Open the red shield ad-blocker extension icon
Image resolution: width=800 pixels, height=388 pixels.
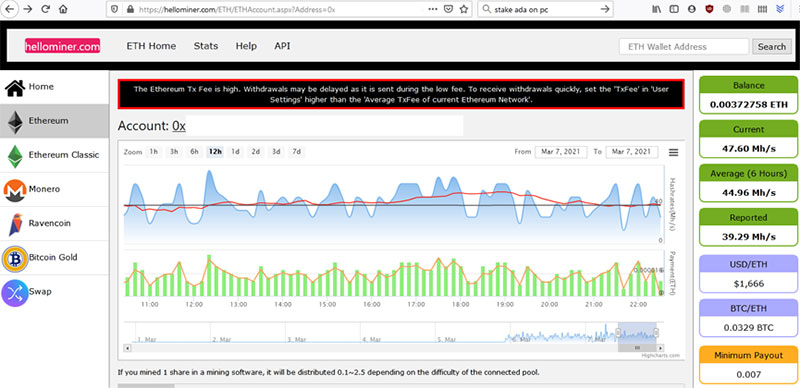[x=709, y=9]
